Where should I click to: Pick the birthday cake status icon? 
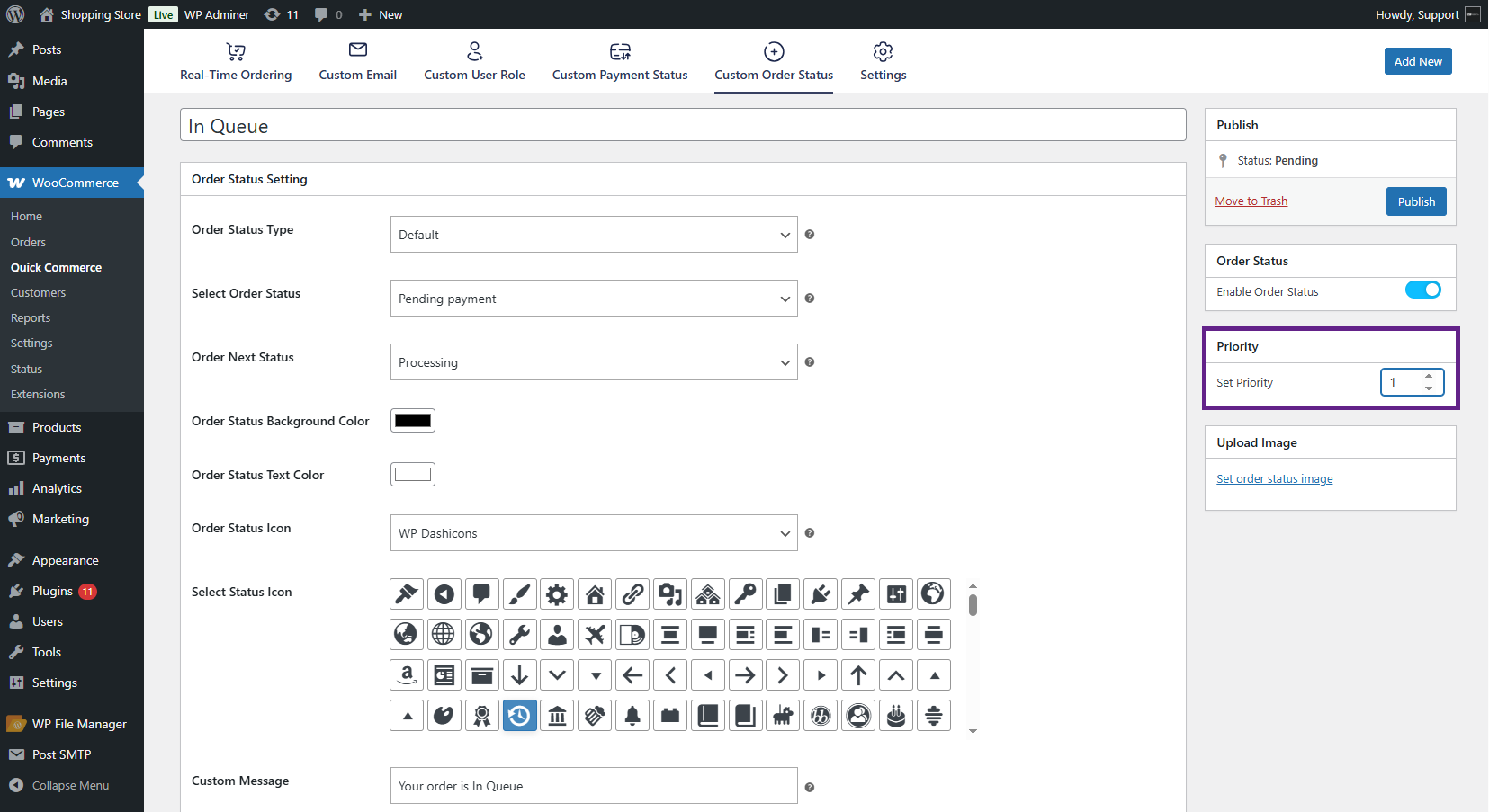tap(896, 716)
